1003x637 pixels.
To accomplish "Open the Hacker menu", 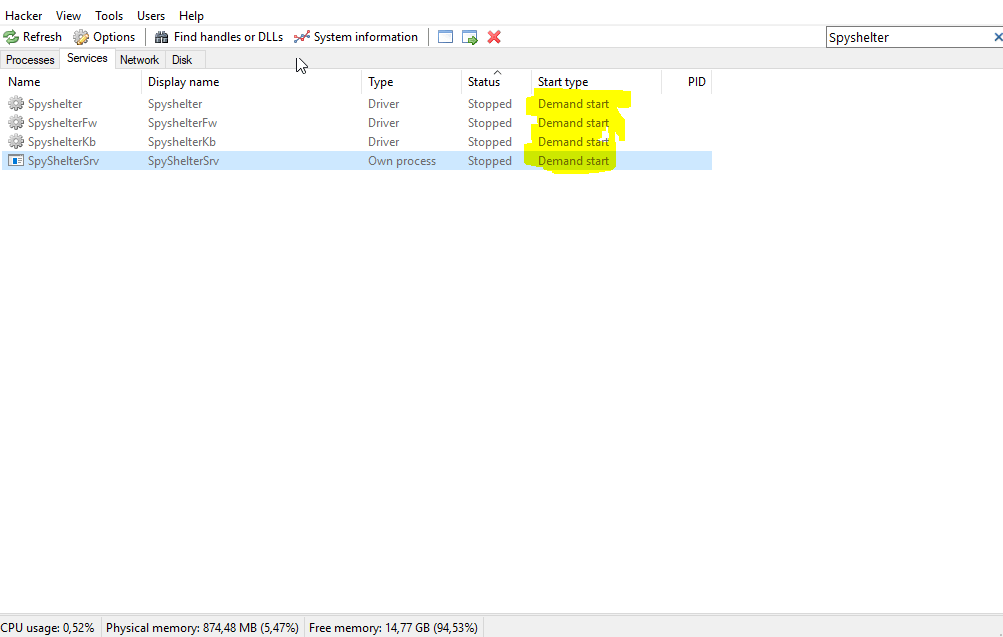I will coord(24,15).
